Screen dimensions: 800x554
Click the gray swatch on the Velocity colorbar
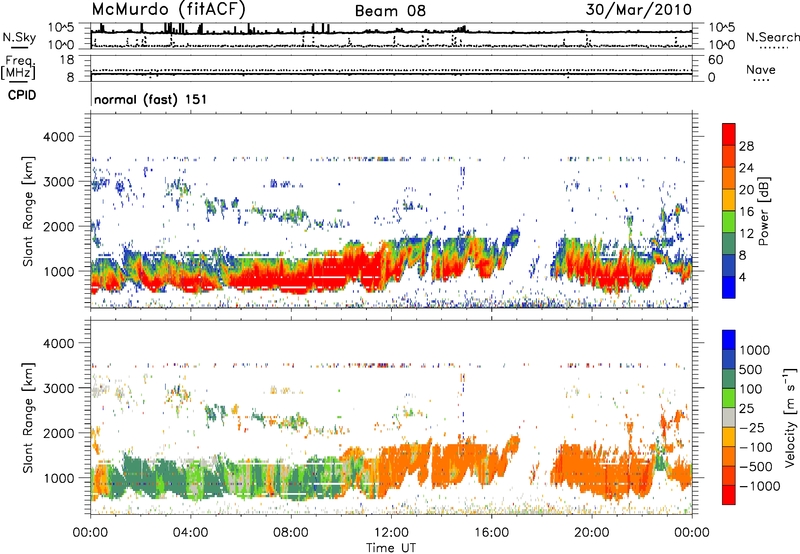(x=729, y=417)
